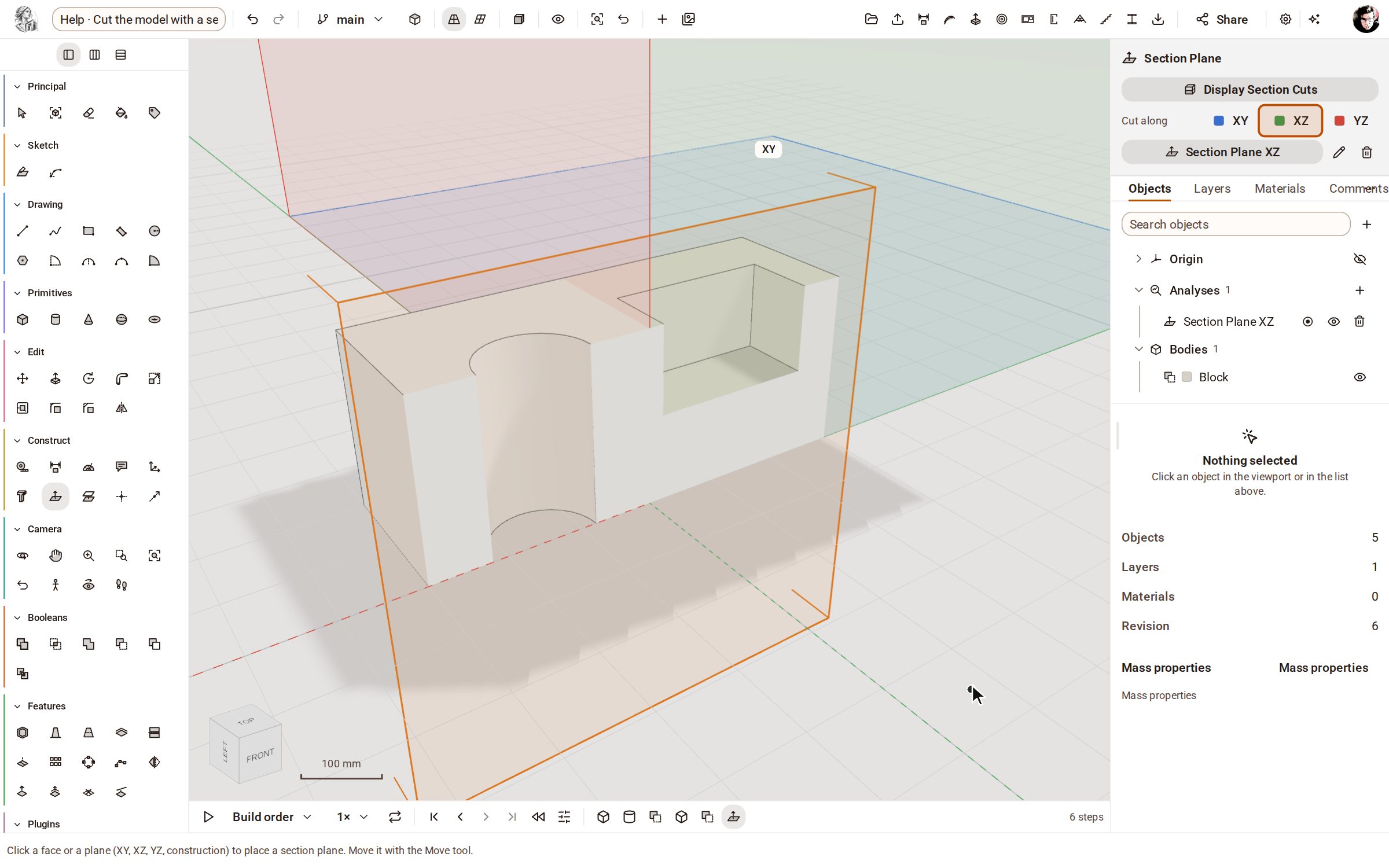Screen dimensions: 1389x868
Task: Show the hidden Origin item
Action: click(x=1360, y=259)
